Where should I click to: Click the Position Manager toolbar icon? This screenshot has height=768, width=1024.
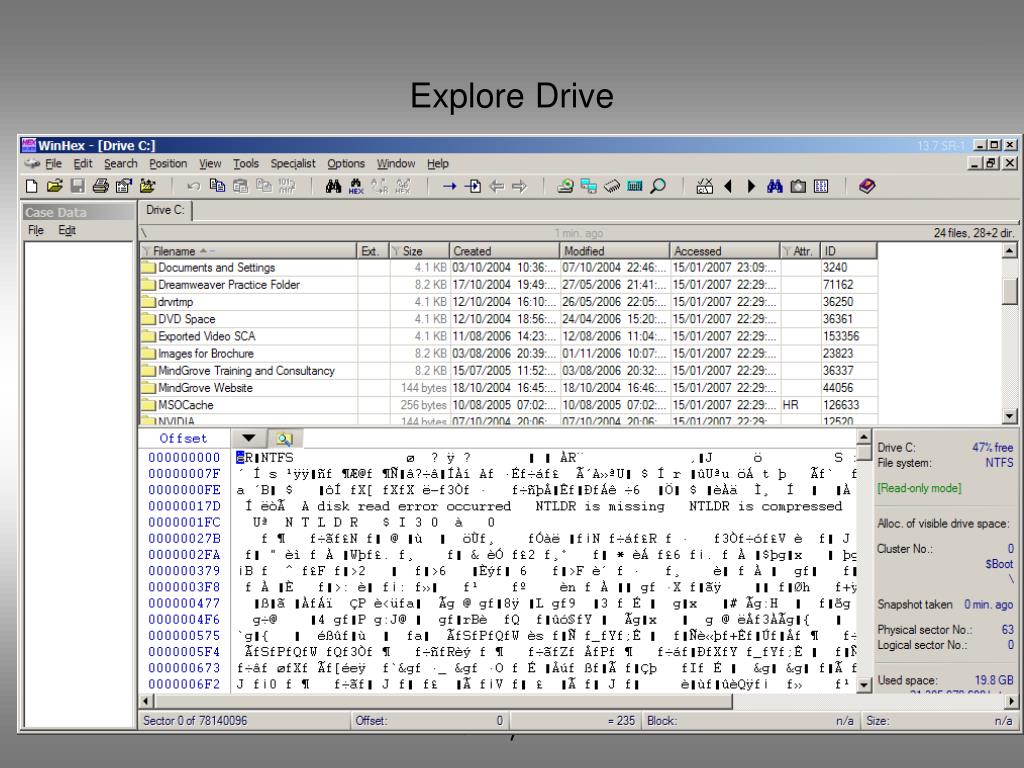tap(704, 187)
